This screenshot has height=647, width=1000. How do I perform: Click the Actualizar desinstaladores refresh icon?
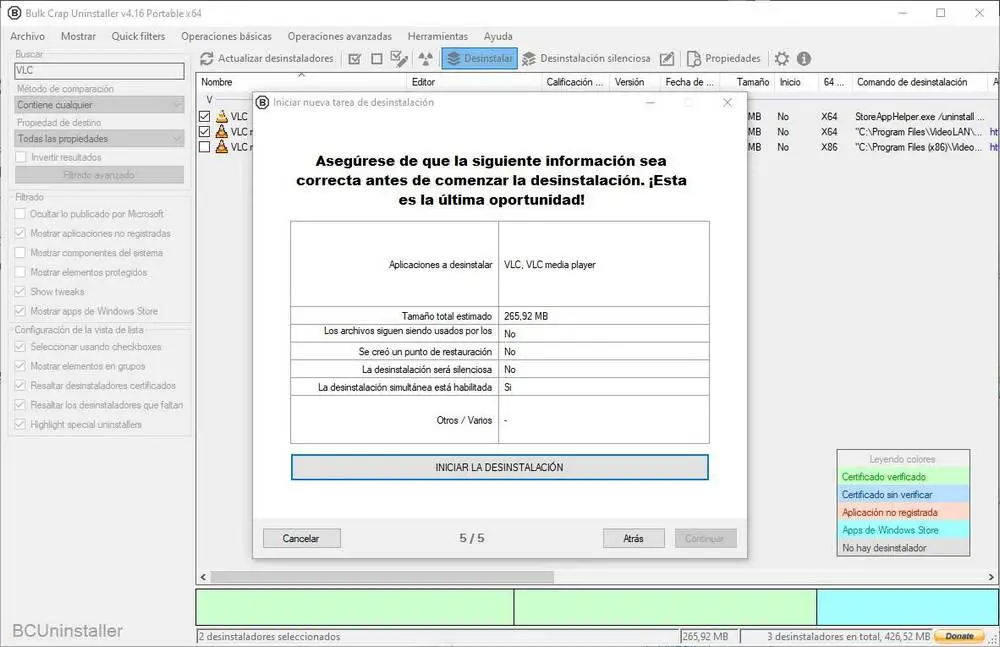pyautogui.click(x=207, y=59)
